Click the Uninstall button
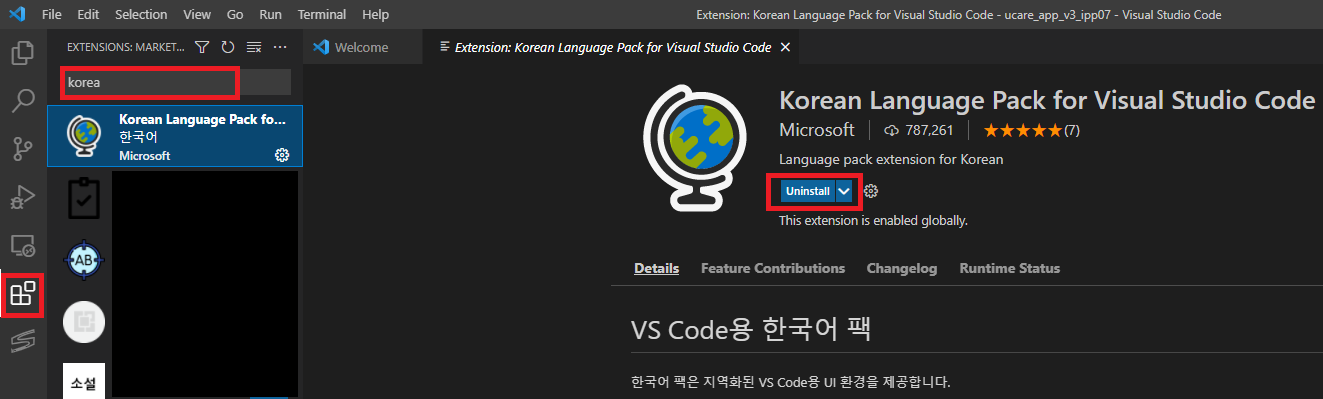 [x=808, y=191]
